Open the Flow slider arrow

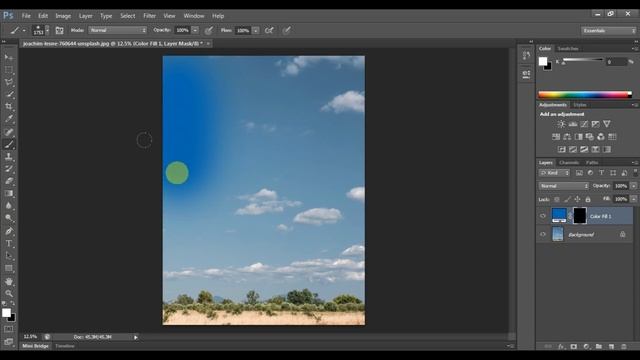pyautogui.click(x=256, y=30)
